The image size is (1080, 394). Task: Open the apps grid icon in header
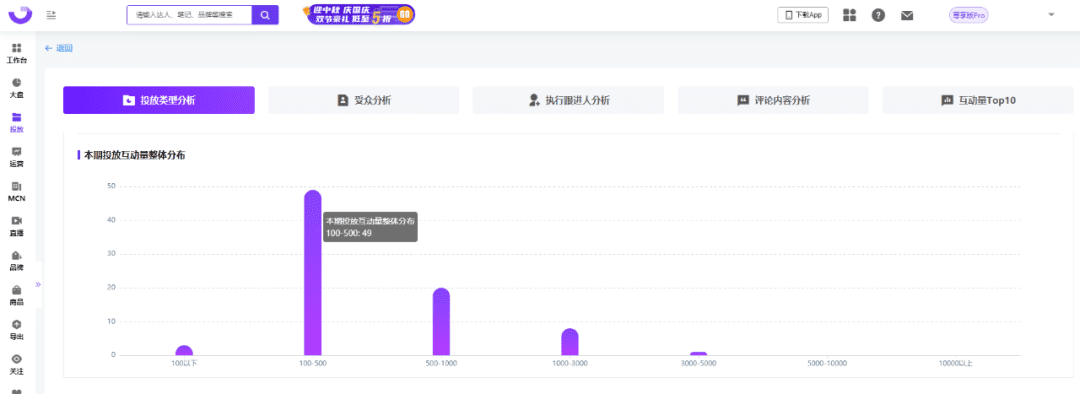pos(849,15)
